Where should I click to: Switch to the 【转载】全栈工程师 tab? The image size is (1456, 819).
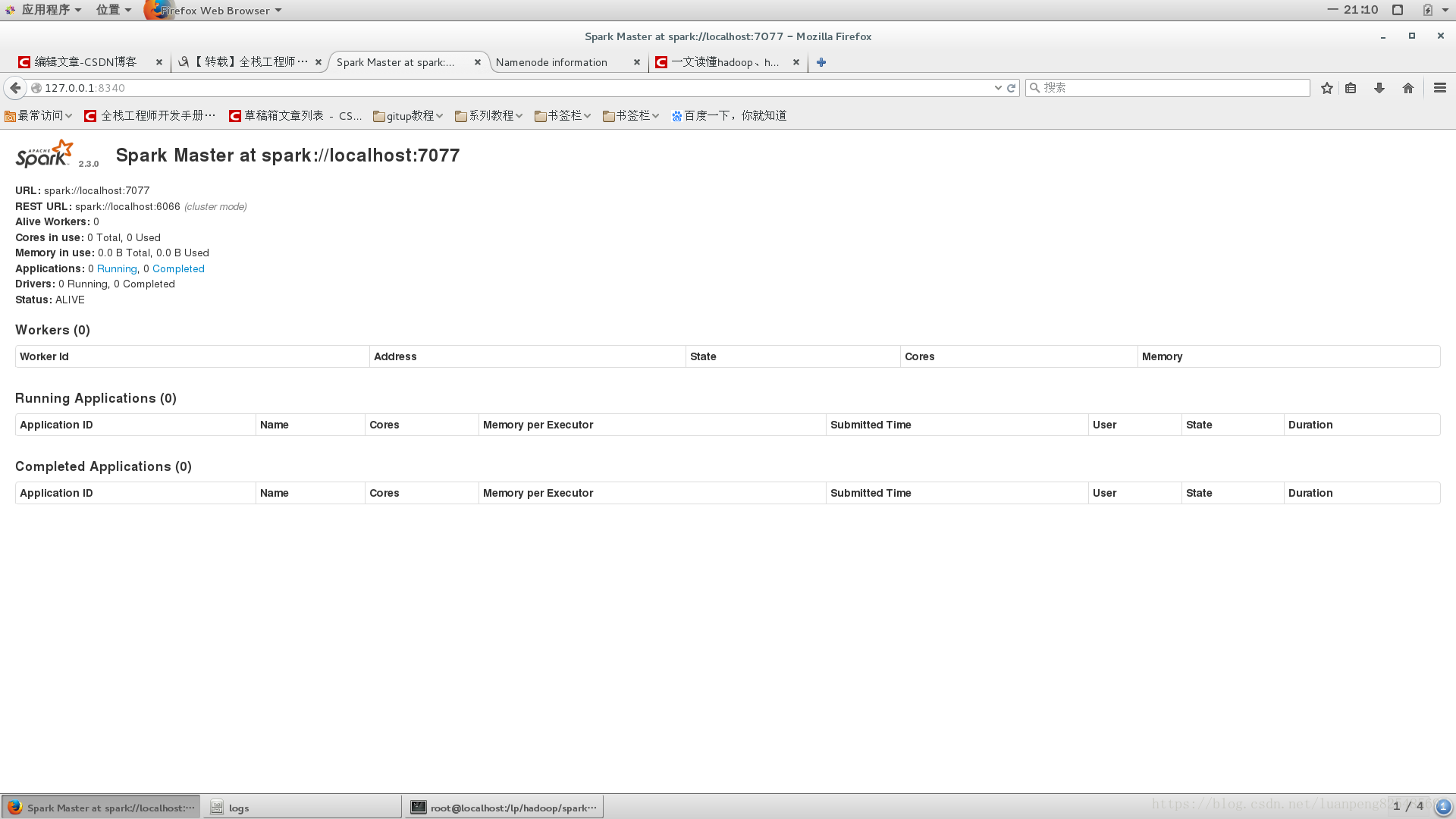tap(244, 62)
